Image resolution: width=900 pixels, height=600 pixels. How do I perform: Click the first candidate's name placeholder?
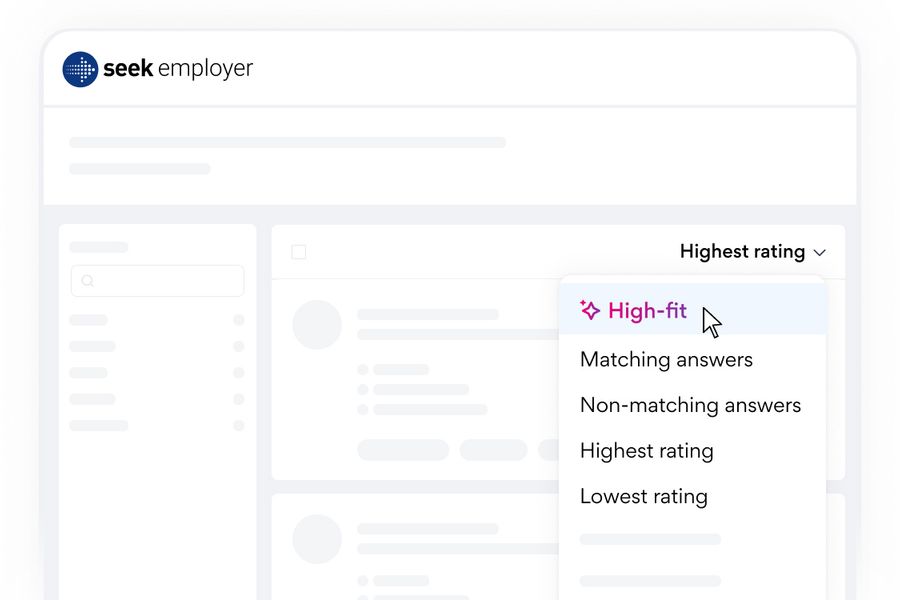pos(428,314)
